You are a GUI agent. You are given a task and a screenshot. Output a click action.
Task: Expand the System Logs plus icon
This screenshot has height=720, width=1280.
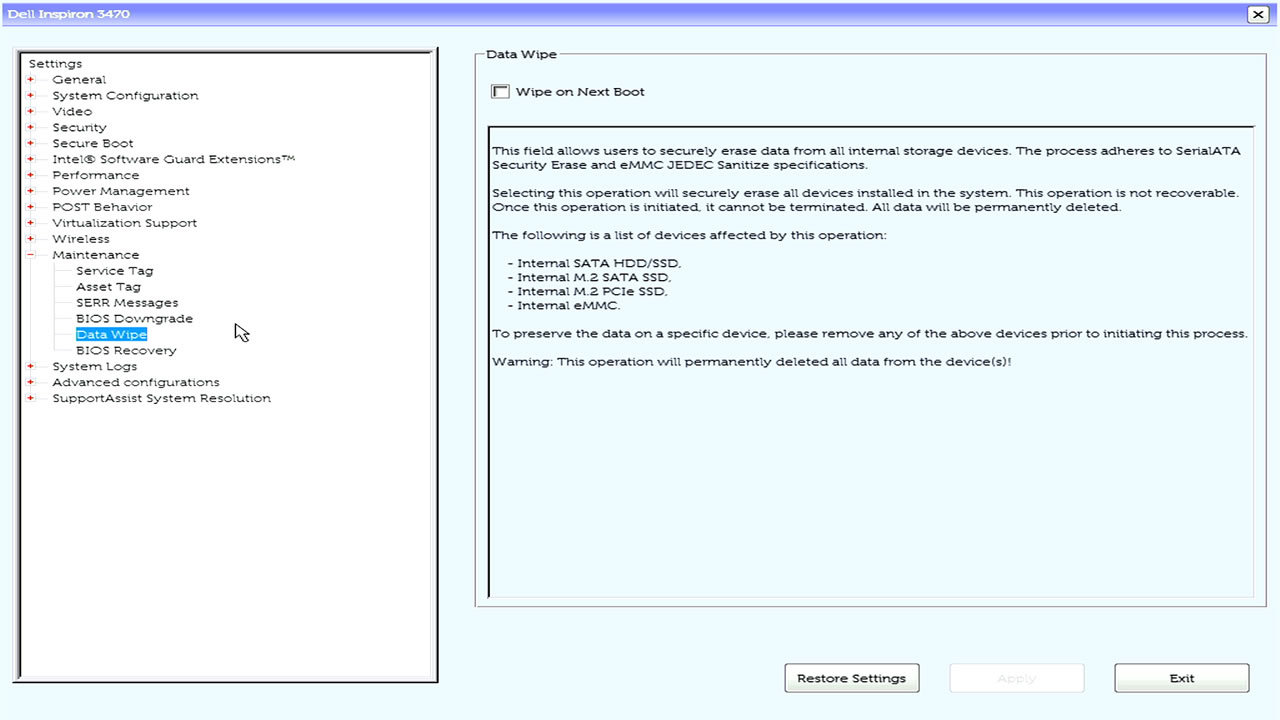point(31,367)
